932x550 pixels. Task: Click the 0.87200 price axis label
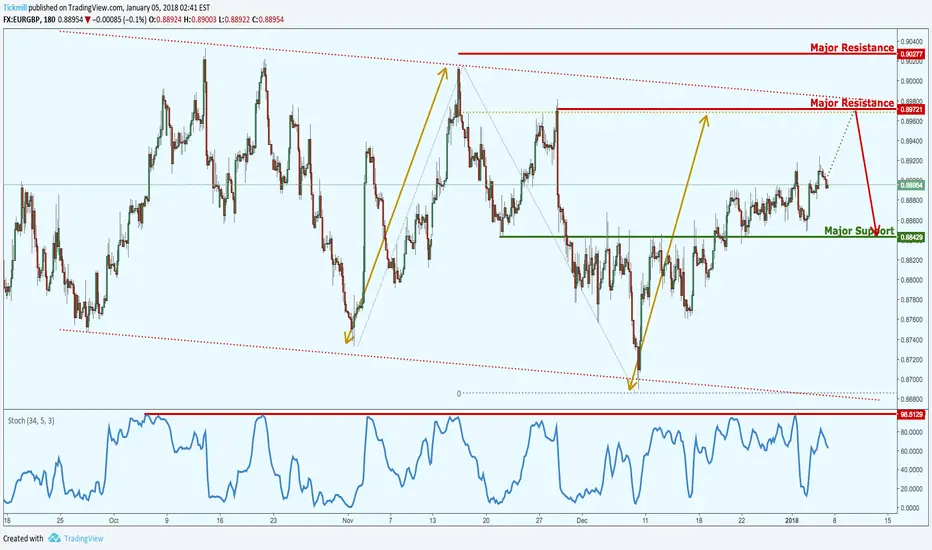[x=912, y=359]
